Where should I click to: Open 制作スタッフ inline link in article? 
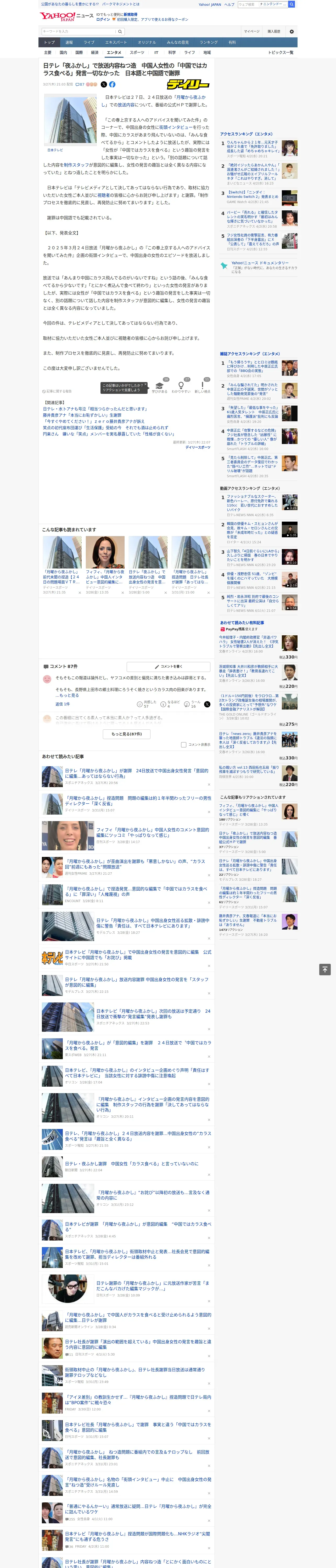coord(76,165)
